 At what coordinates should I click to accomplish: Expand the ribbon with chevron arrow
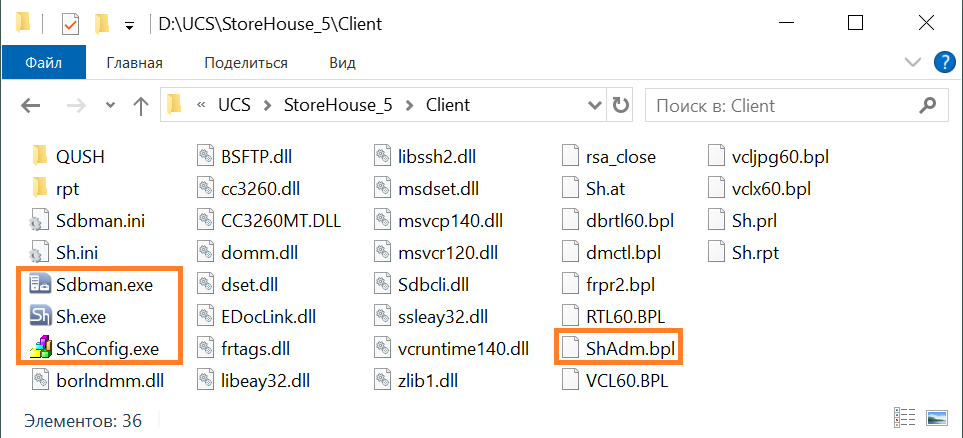click(x=912, y=63)
